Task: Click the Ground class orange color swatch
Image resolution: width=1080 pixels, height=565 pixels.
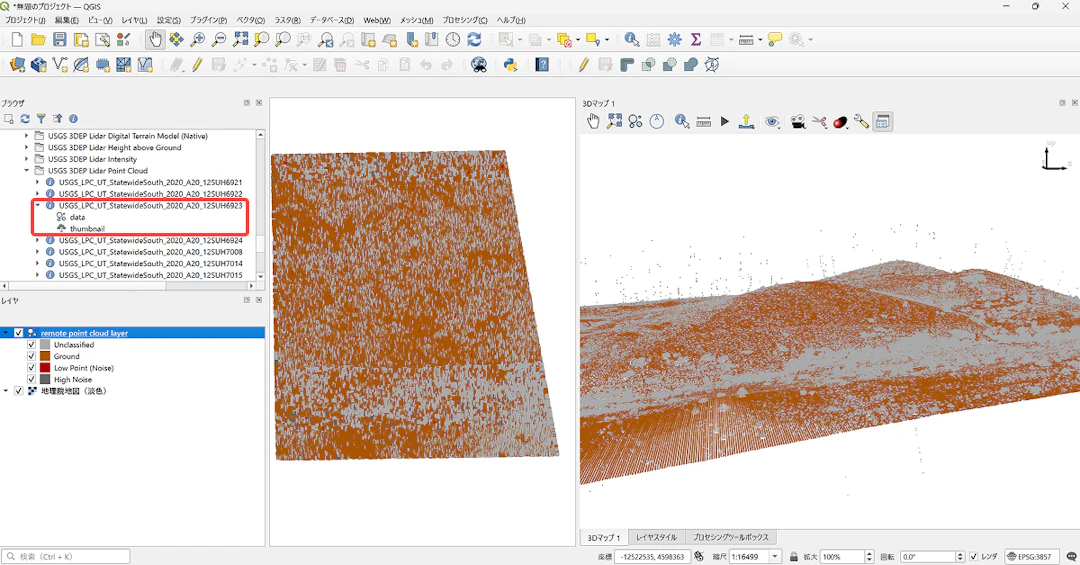Action: pyautogui.click(x=45, y=356)
